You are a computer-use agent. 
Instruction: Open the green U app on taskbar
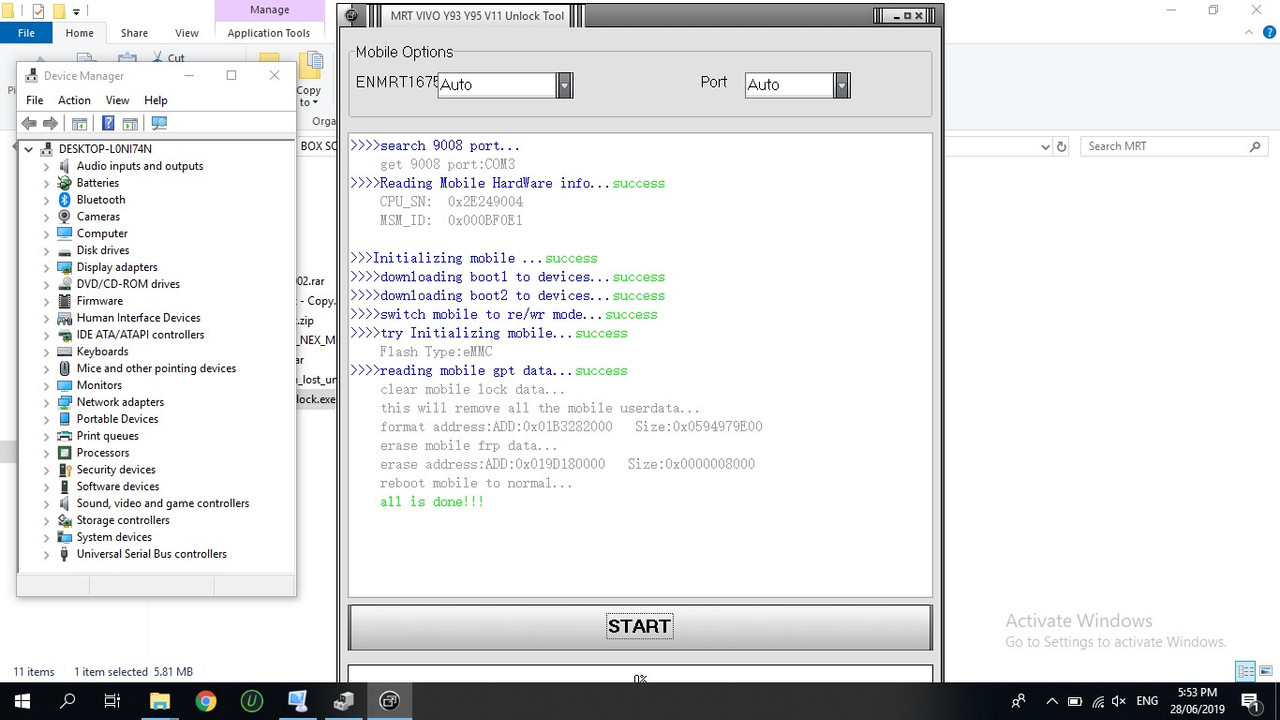coord(252,701)
